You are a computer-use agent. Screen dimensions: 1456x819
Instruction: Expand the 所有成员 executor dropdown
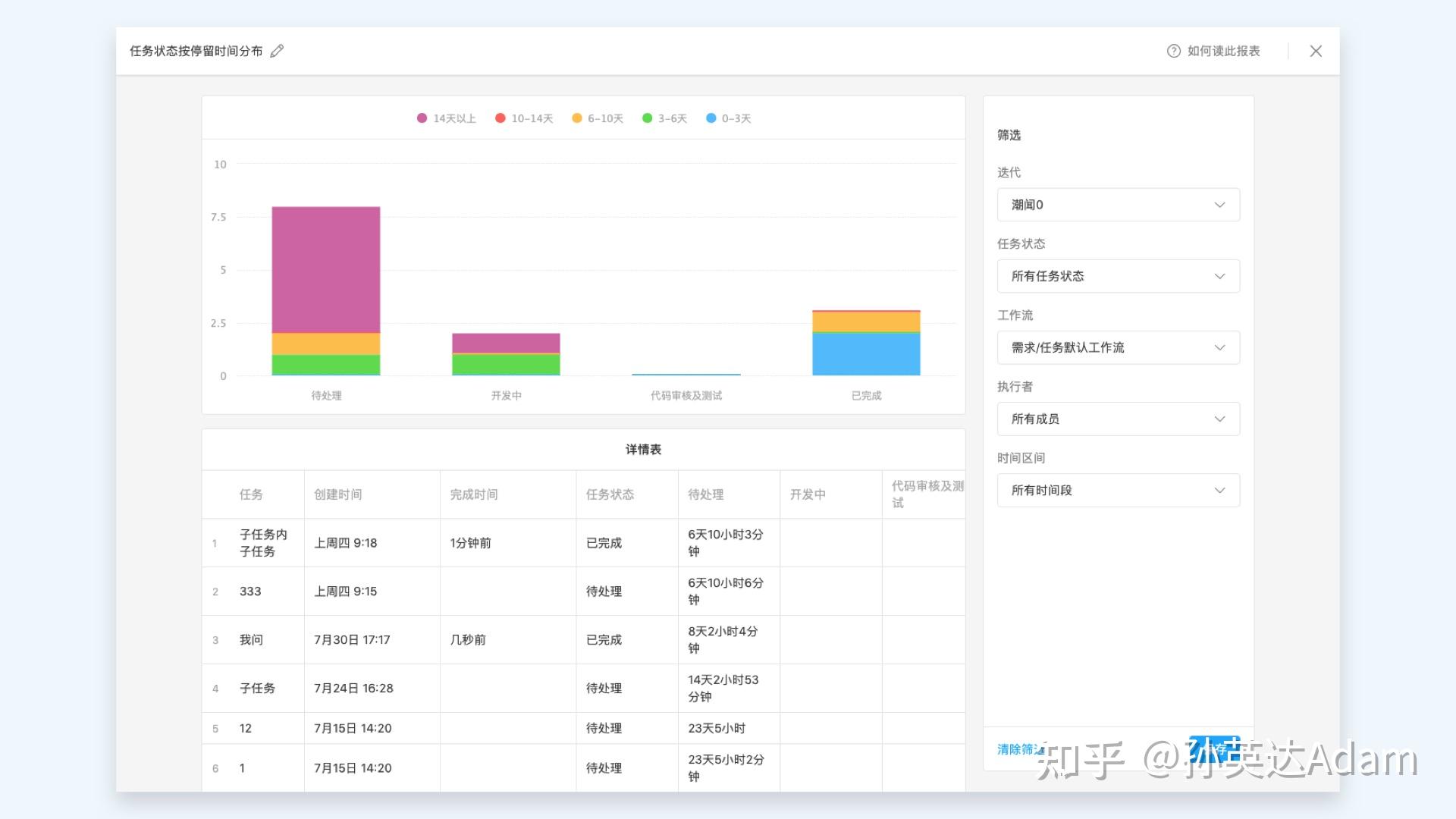pos(1118,419)
